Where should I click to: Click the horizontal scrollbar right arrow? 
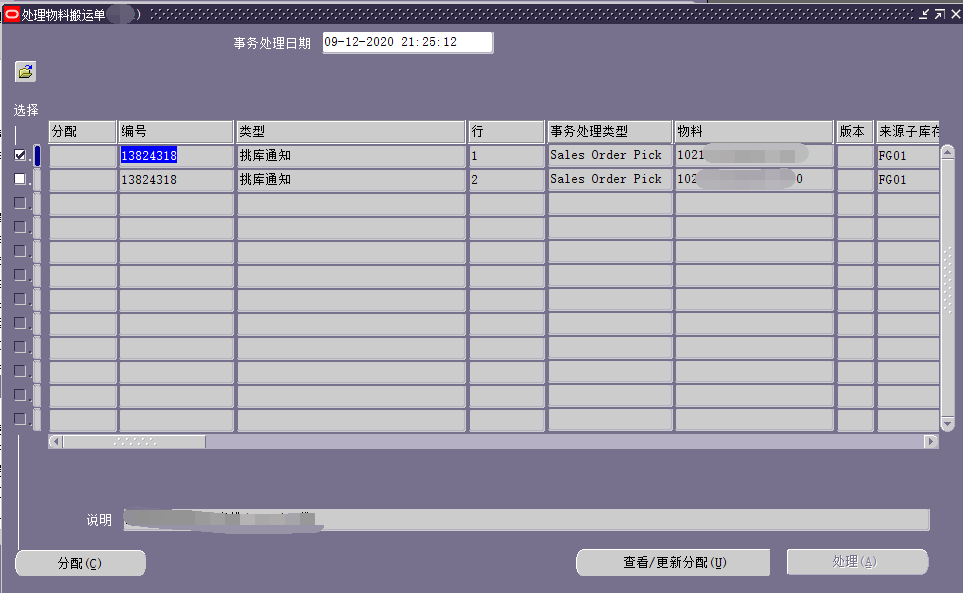pos(931,441)
